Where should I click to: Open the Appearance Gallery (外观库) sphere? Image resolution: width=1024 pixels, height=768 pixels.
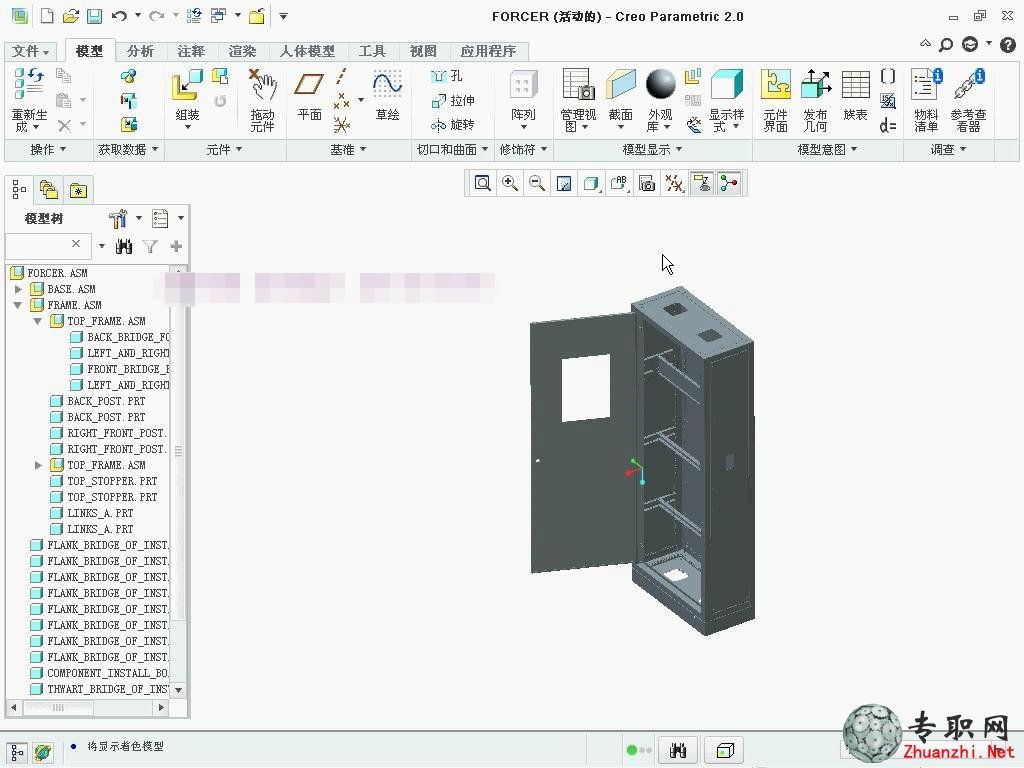(660, 84)
